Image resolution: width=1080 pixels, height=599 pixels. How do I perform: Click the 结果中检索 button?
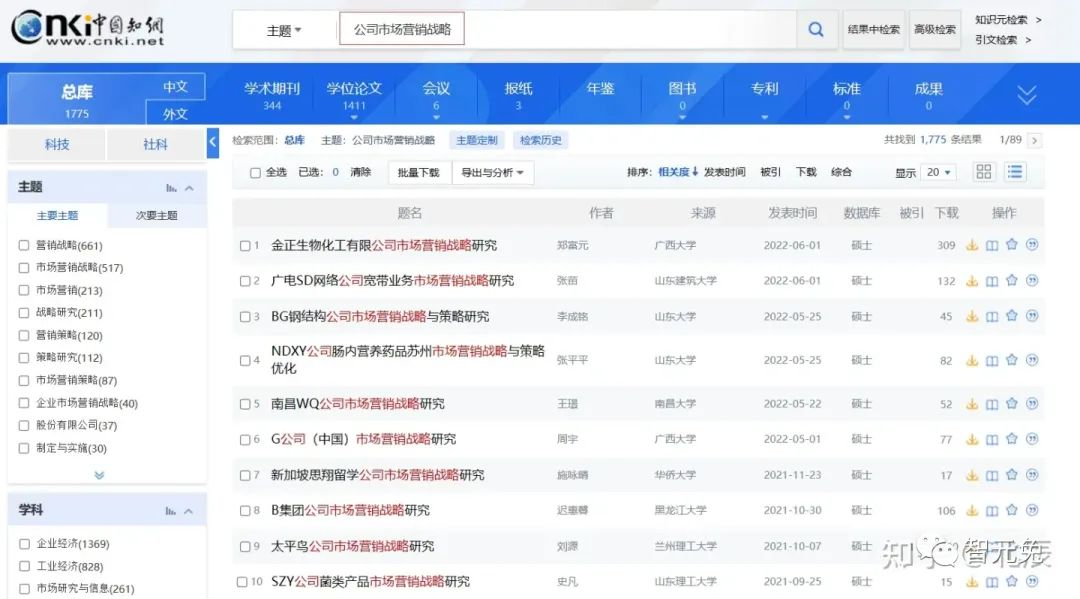click(873, 30)
